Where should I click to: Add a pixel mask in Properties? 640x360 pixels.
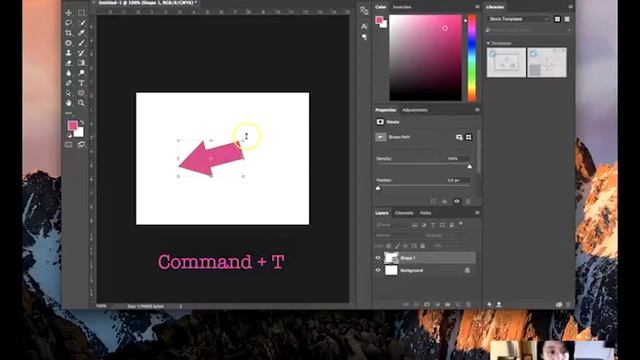[459, 137]
